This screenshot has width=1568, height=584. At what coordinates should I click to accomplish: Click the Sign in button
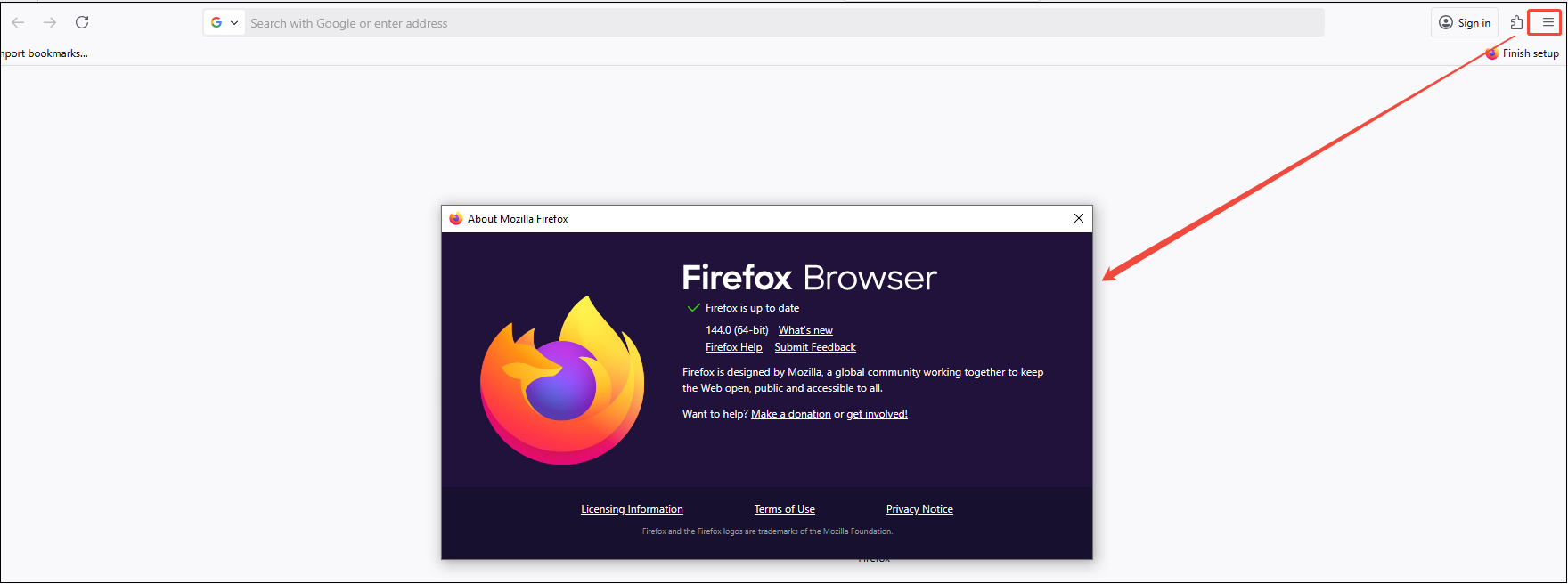click(1465, 23)
